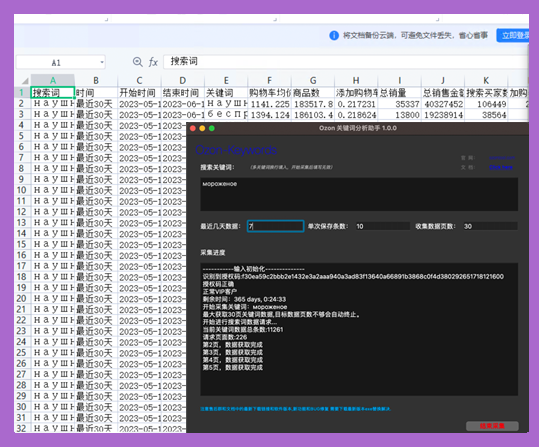Click the fx insert function icon

pyautogui.click(x=153, y=62)
